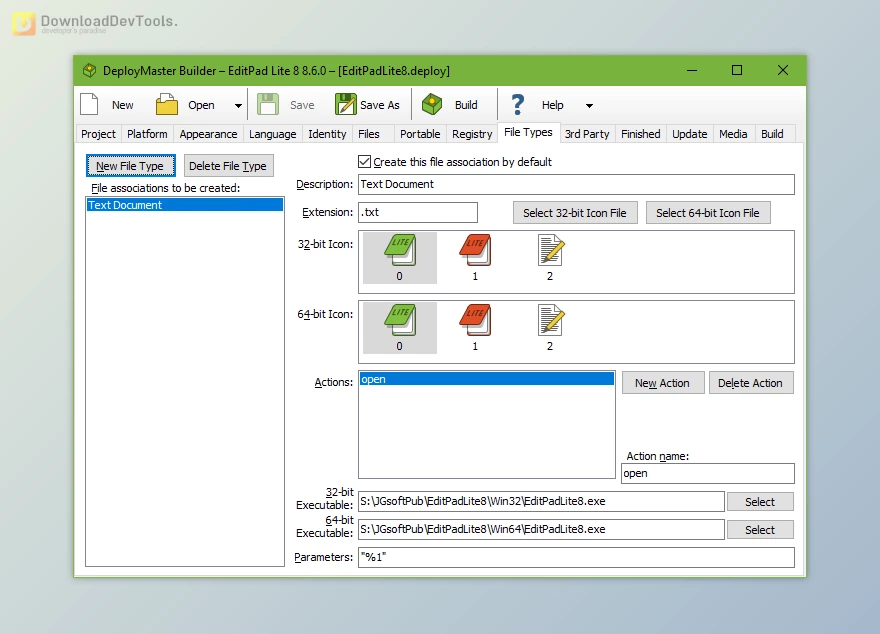The height and width of the screenshot is (634, 880).
Task: Select the red book 64-bit icon numbered 1
Action: (x=475, y=323)
